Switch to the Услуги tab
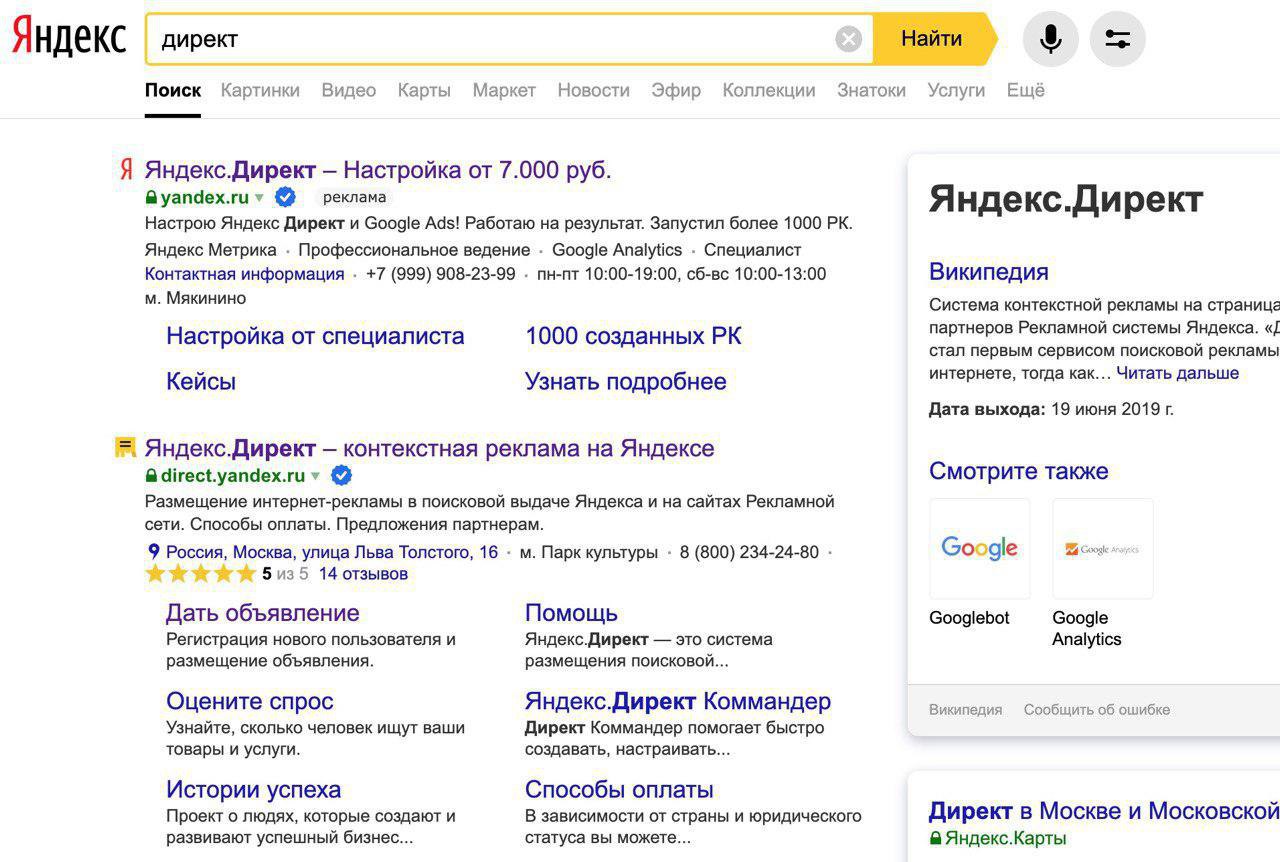Image resolution: width=1280 pixels, height=862 pixels. pyautogui.click(x=956, y=90)
